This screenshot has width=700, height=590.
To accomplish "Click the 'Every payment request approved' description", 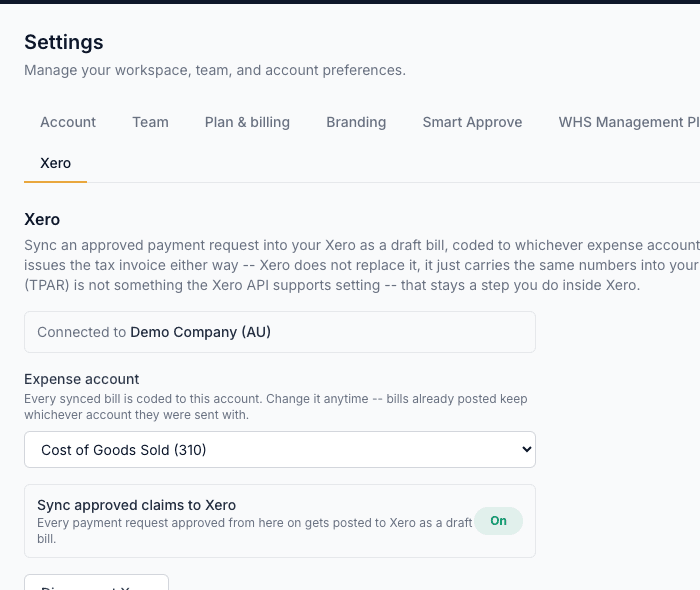I will coord(254,531).
